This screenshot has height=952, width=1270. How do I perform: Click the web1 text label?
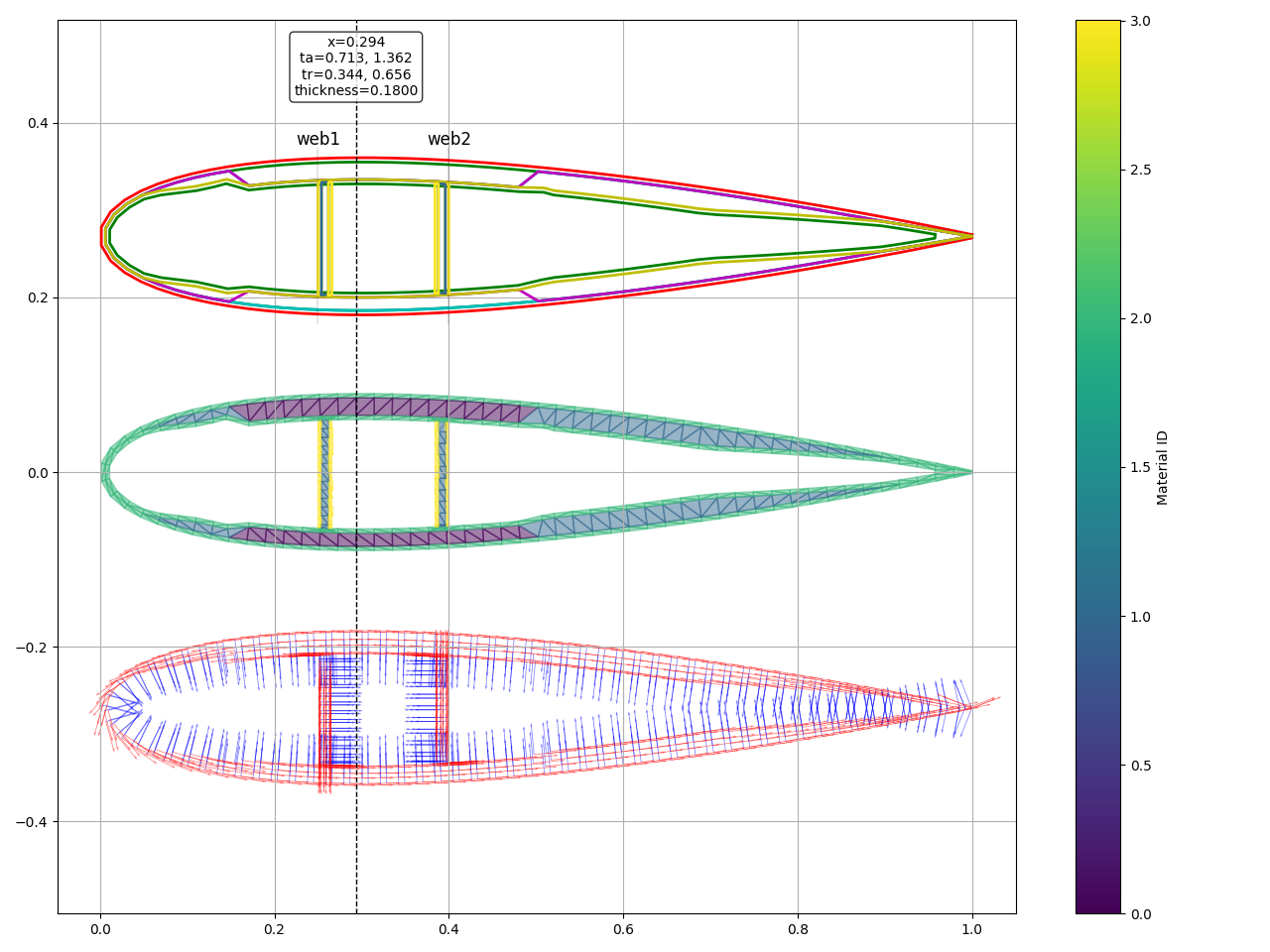(317, 140)
